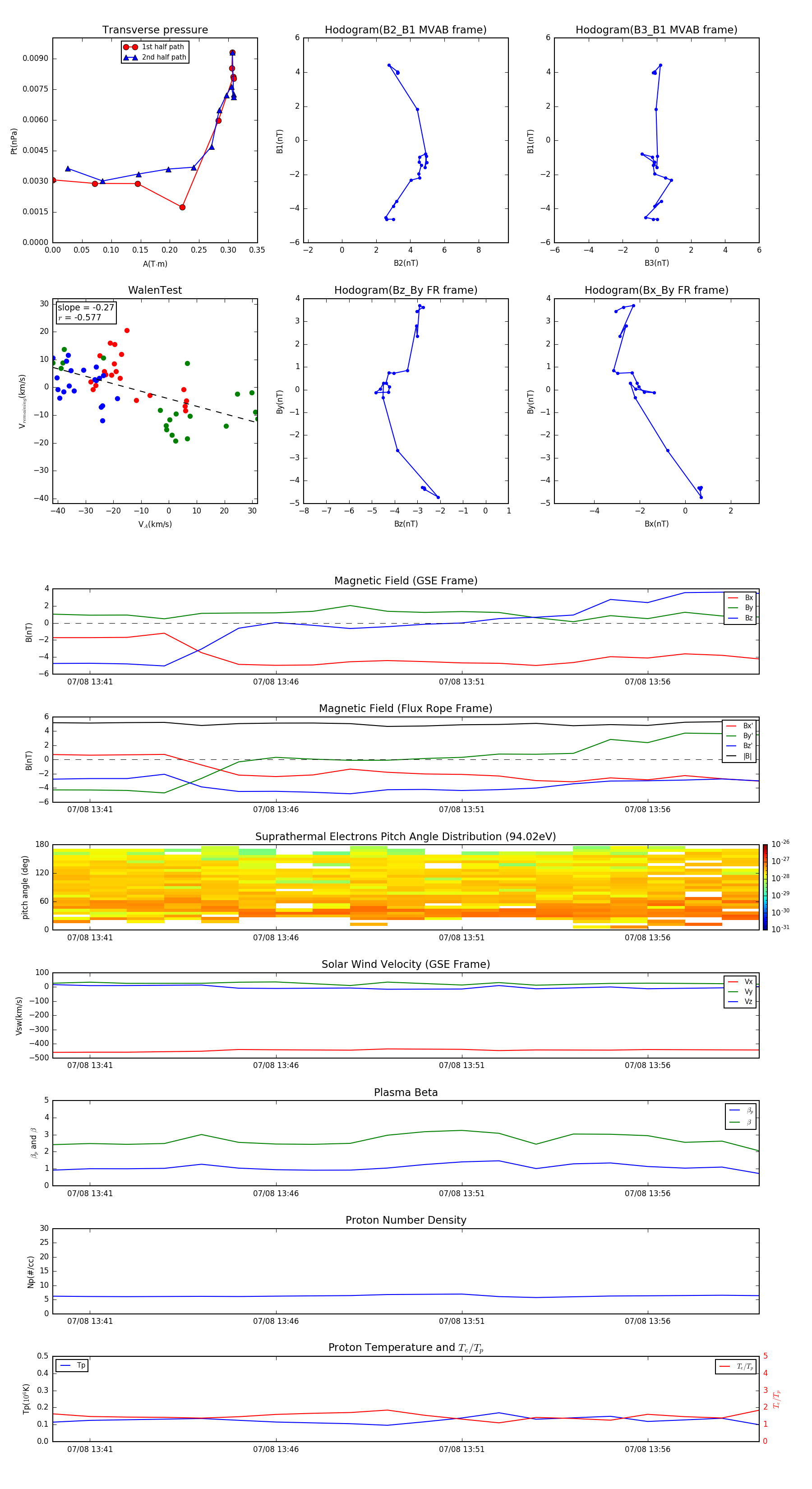Click the 'Hodogram(B3_B1 MVAB frame)' title
This screenshot has width=812, height=1489.
coord(656,29)
